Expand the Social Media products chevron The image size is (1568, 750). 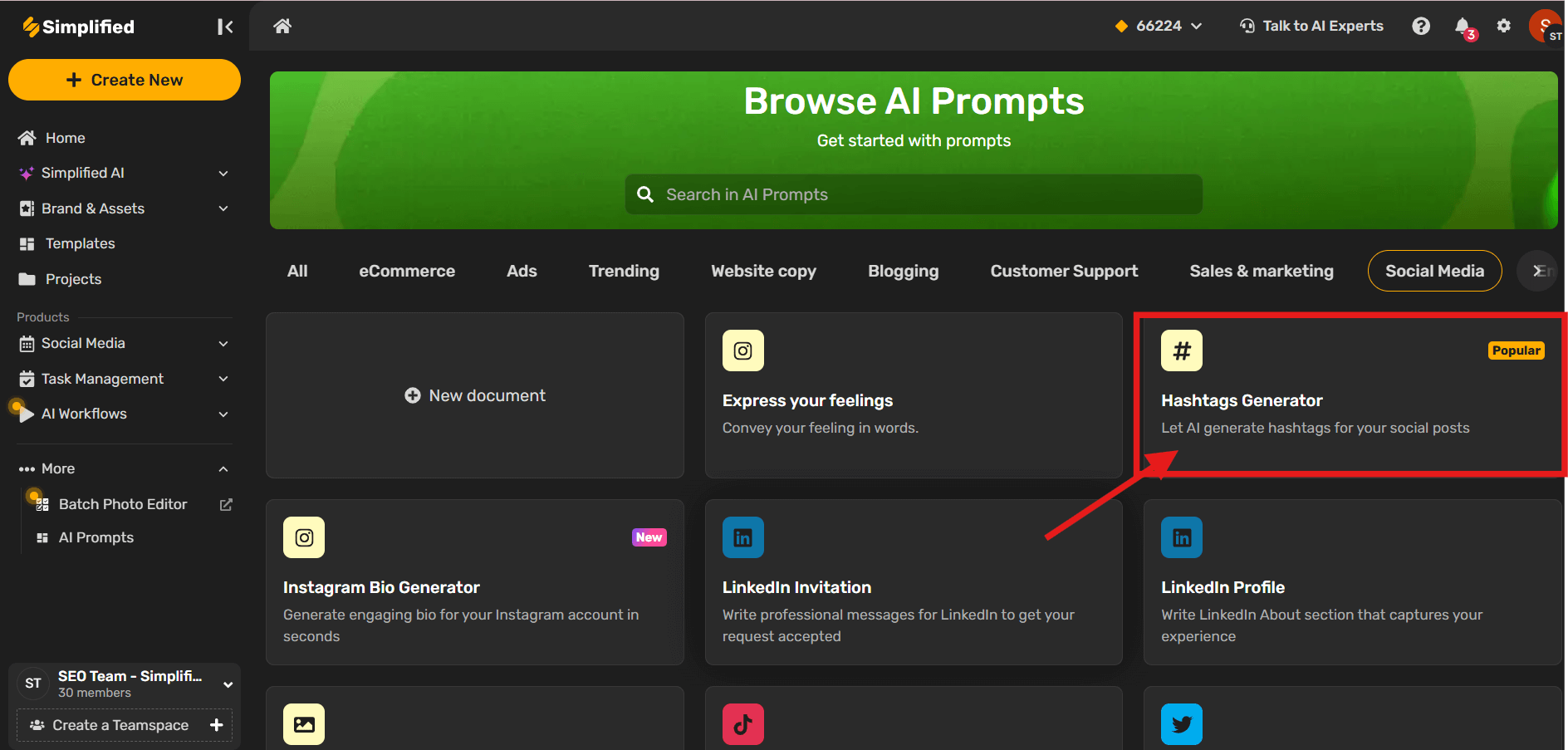(223, 343)
